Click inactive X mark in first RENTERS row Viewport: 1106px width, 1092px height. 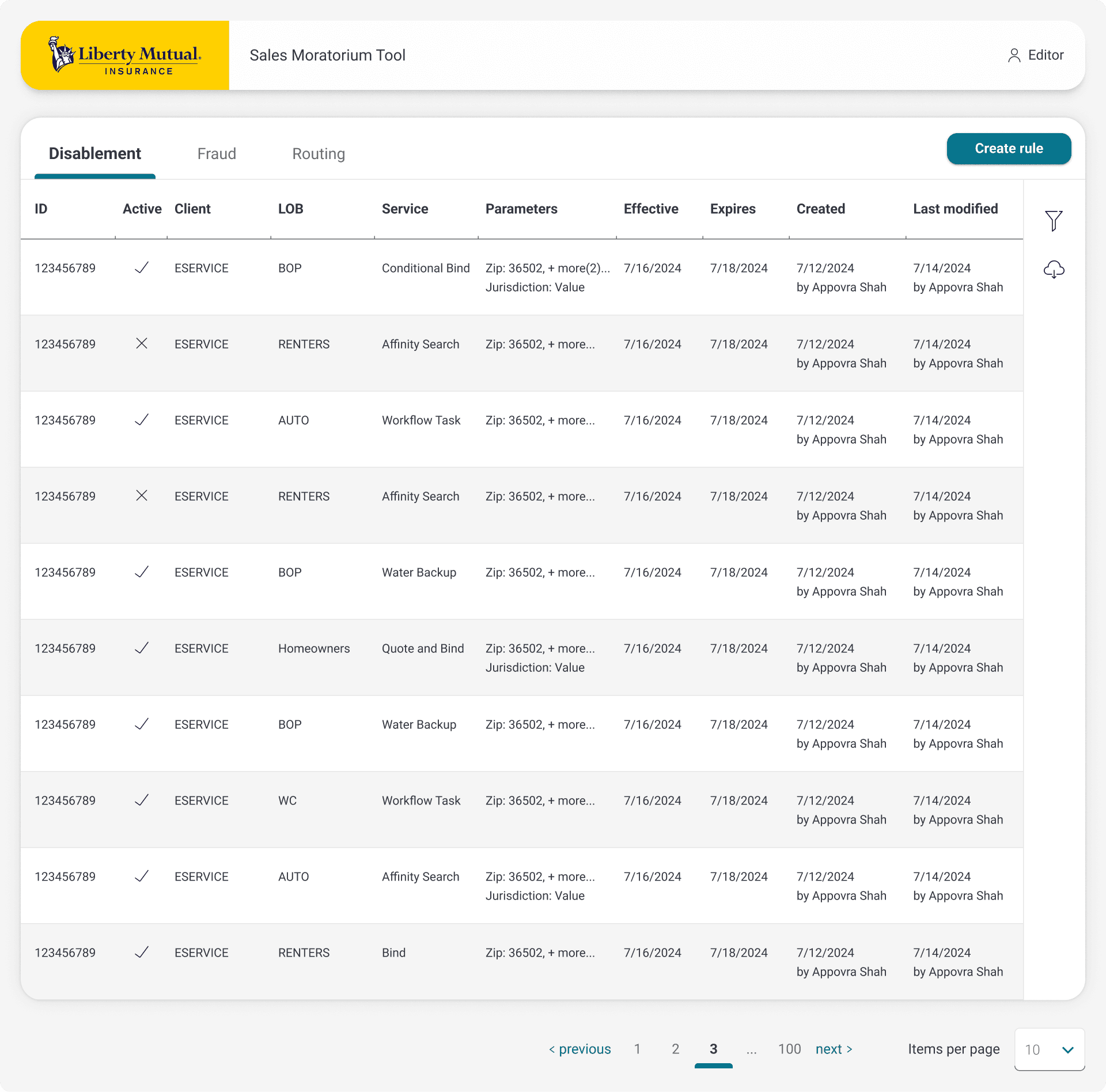pos(142,344)
